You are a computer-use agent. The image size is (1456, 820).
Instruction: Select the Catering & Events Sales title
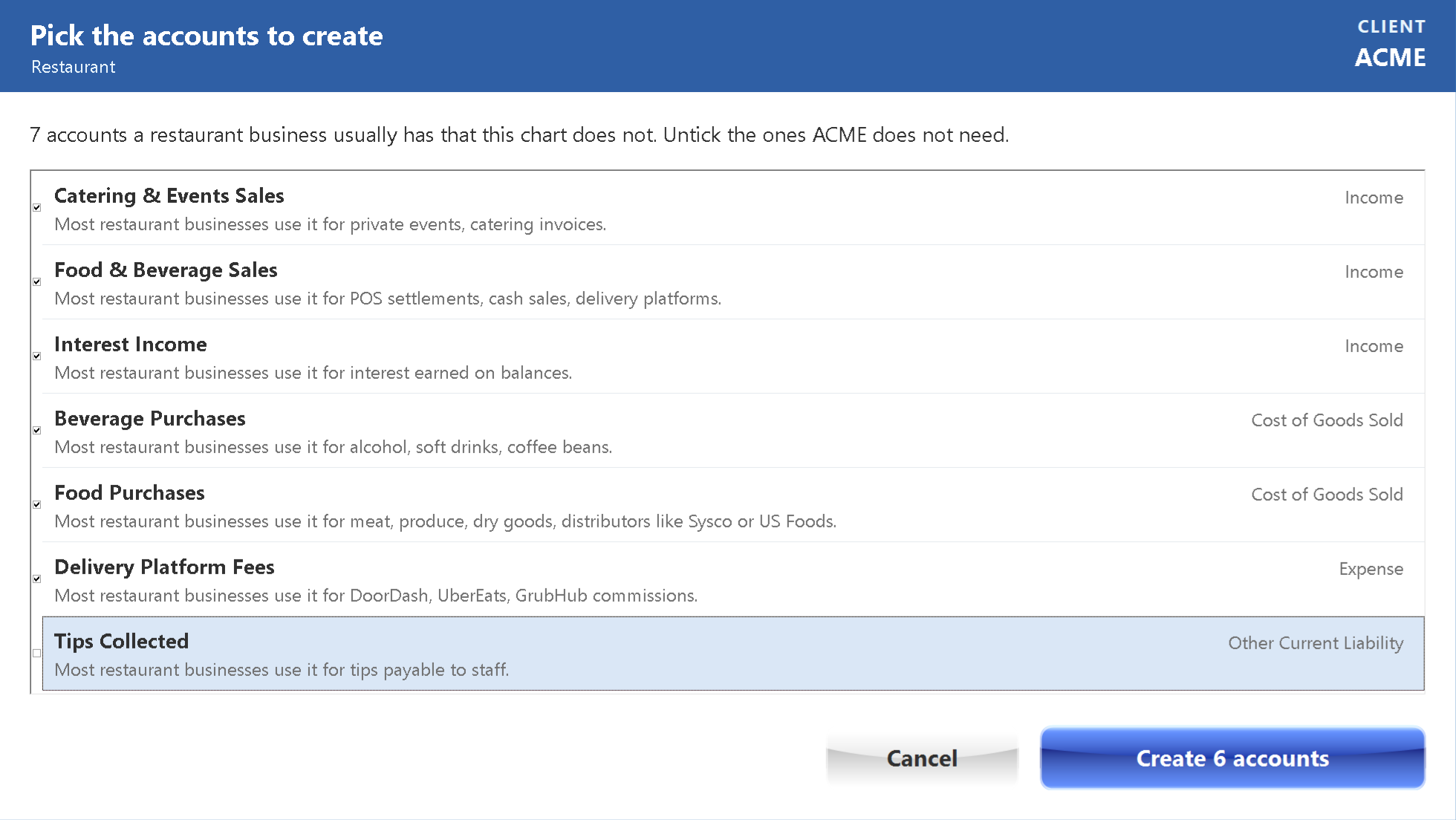coord(169,195)
